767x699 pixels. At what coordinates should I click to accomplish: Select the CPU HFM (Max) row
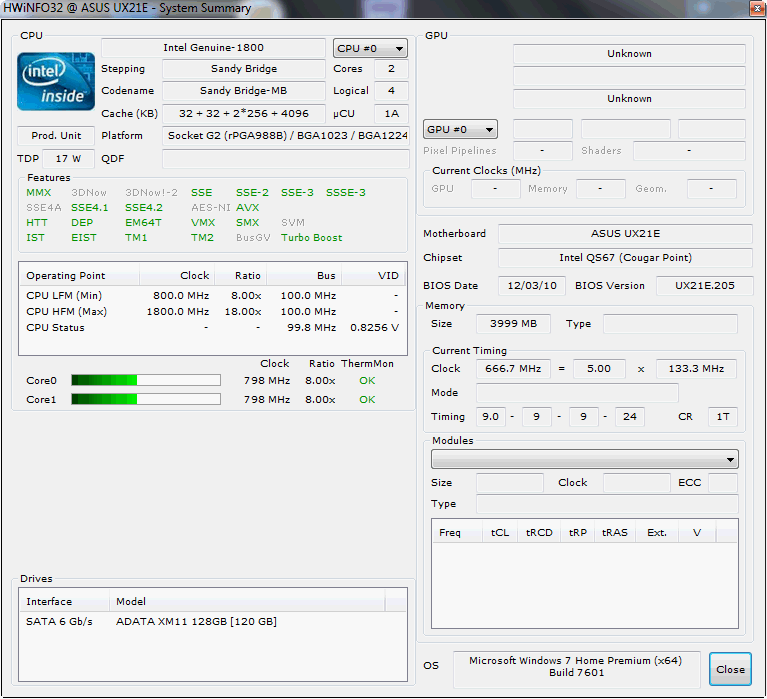click(213, 312)
